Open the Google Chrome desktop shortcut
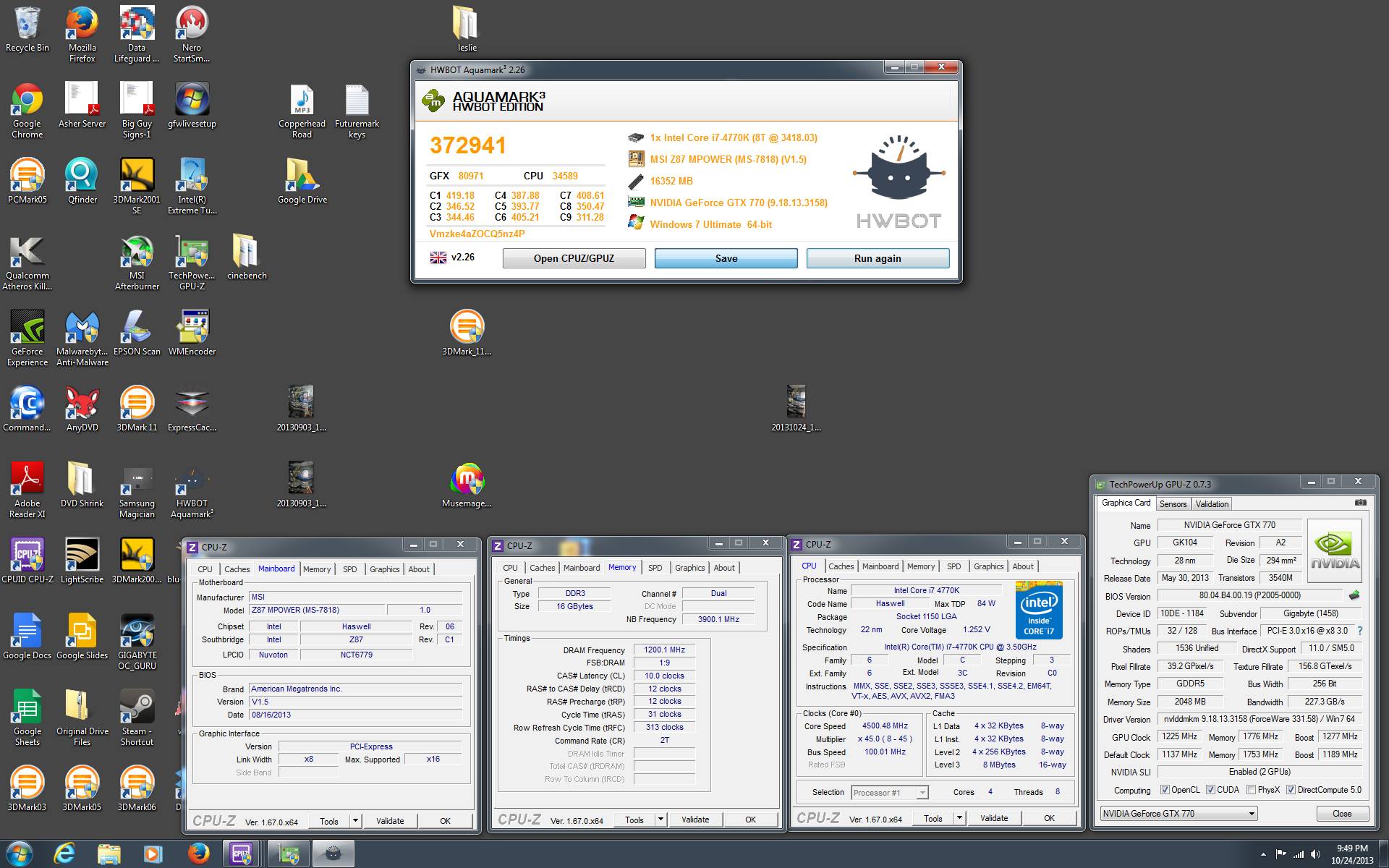The width and height of the screenshot is (1389, 868). pyautogui.click(x=27, y=109)
